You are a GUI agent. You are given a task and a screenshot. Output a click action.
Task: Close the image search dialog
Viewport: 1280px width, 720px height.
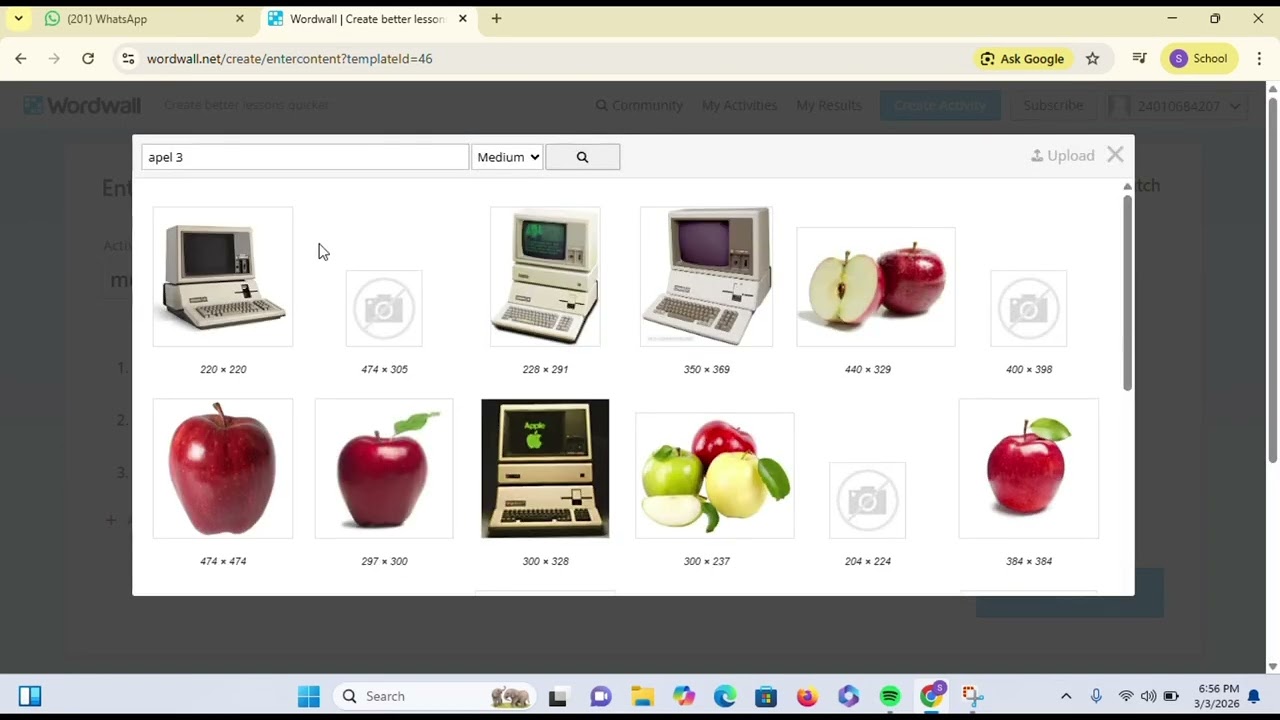tap(1115, 155)
